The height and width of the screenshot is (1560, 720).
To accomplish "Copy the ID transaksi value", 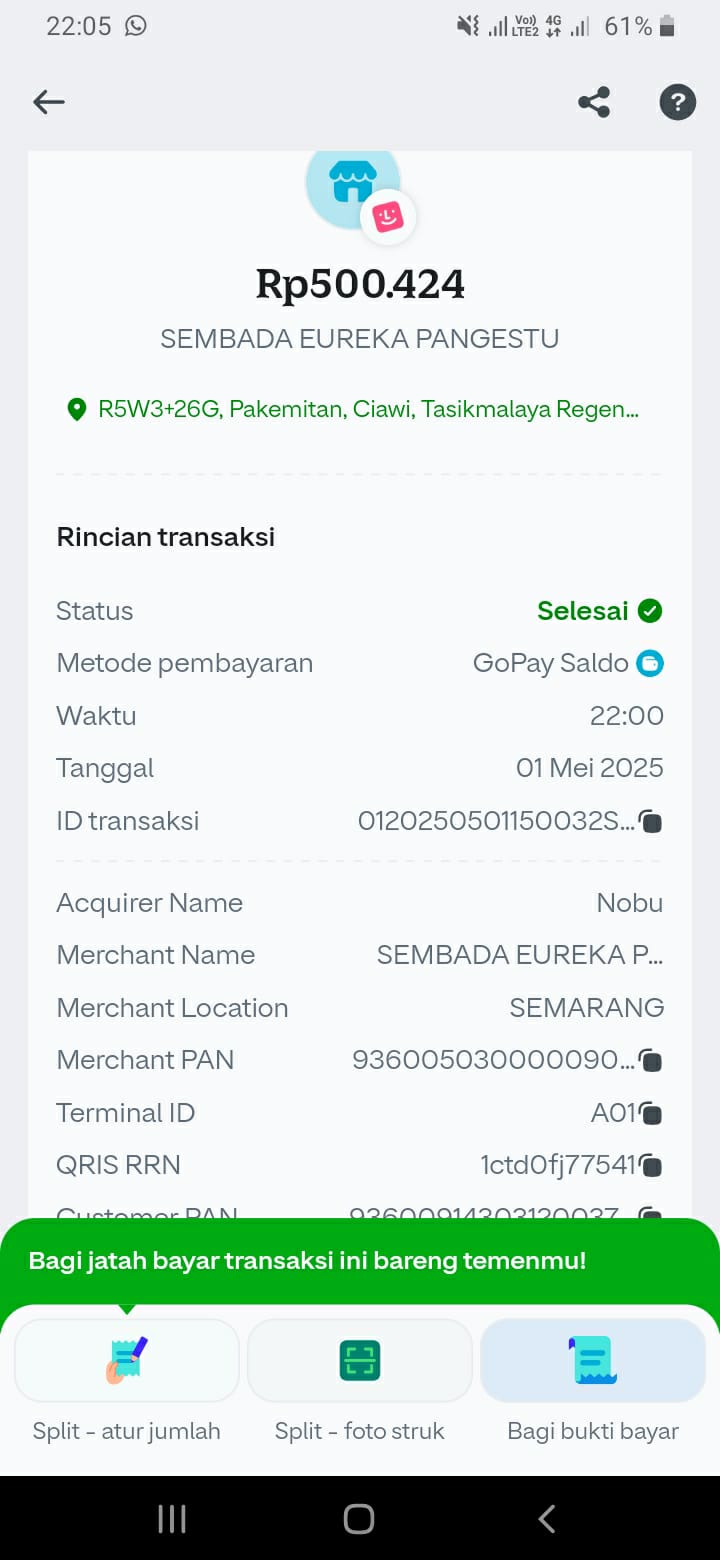I will point(651,822).
